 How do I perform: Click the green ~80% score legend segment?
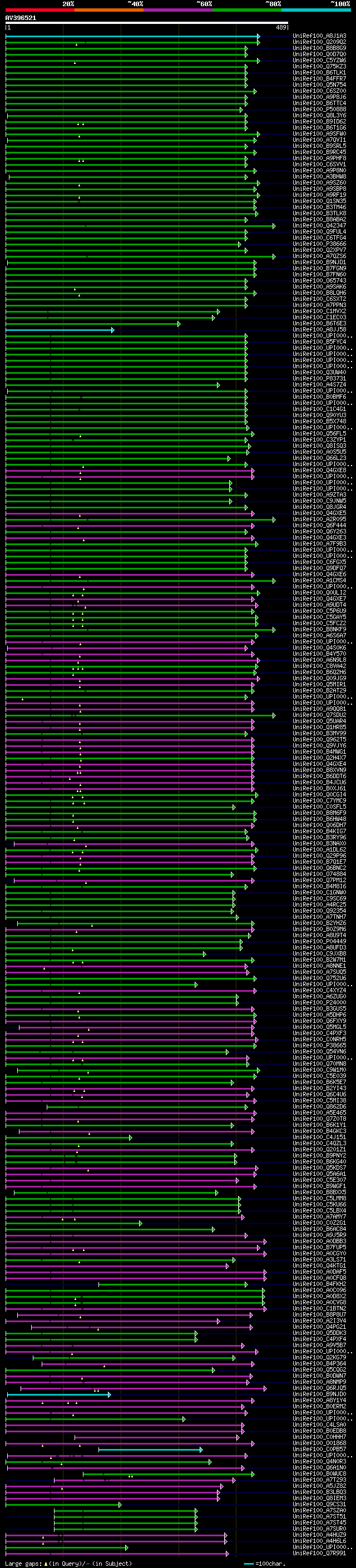(x=247, y=10)
